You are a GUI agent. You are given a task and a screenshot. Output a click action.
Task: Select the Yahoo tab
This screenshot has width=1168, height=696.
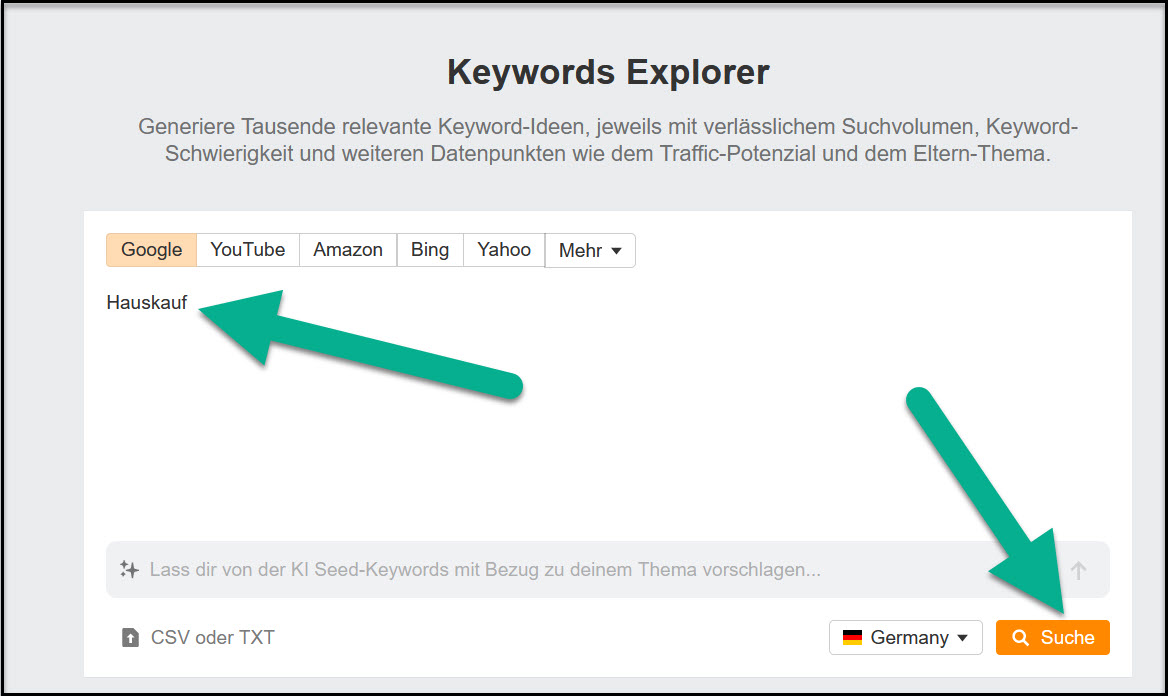[x=504, y=250]
